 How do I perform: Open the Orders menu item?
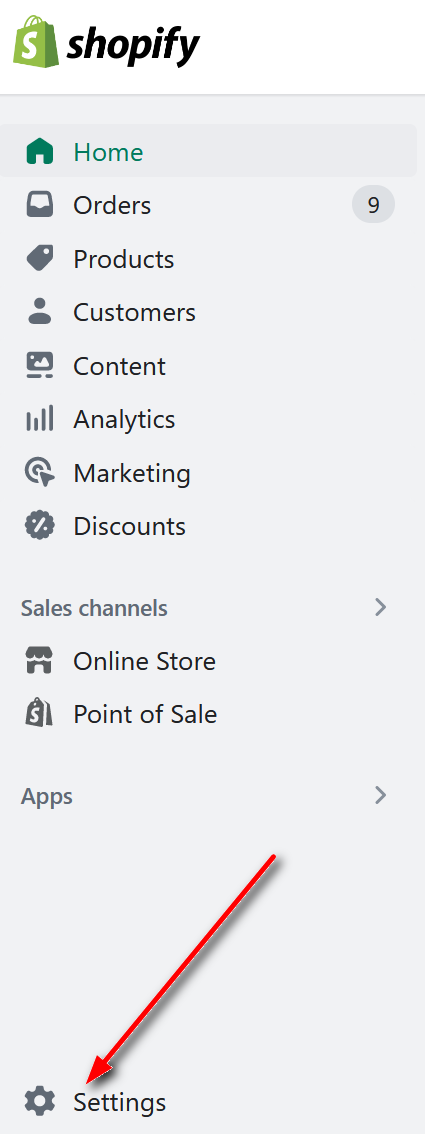pos(208,205)
